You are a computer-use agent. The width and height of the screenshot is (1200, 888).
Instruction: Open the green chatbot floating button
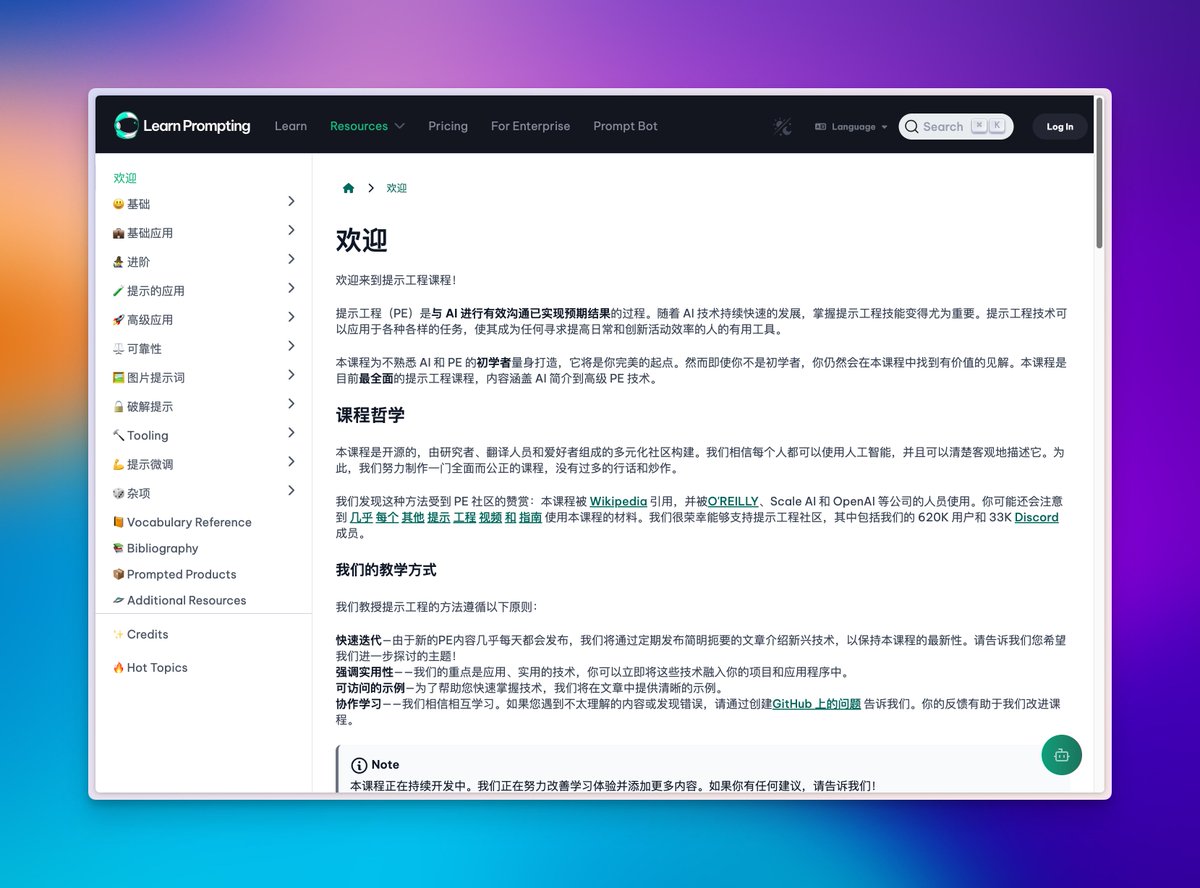(1061, 755)
